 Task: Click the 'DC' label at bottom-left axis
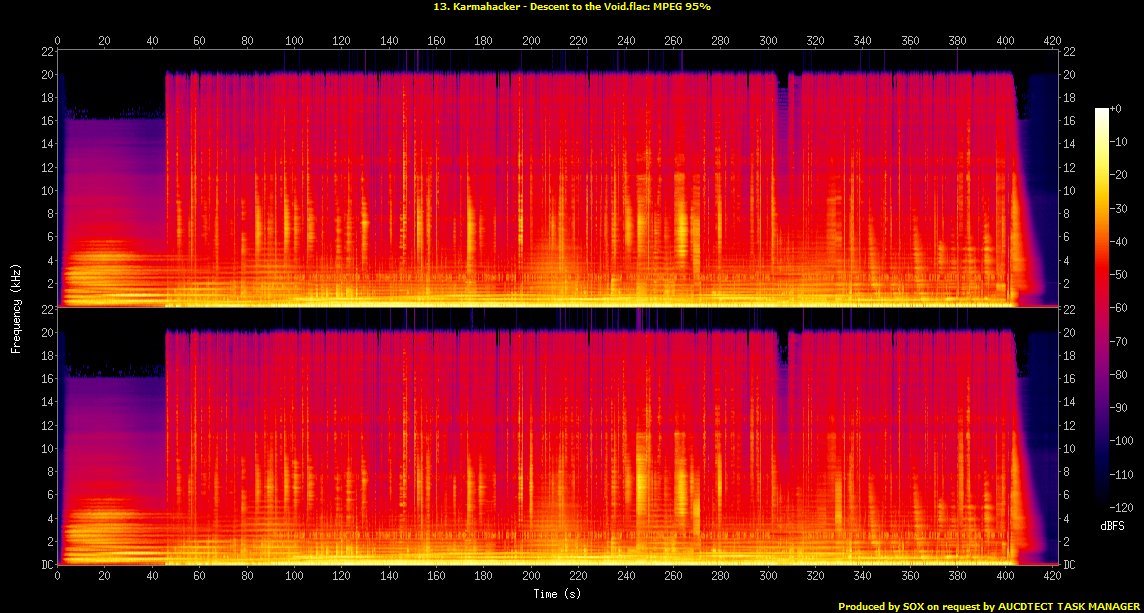tap(45, 565)
